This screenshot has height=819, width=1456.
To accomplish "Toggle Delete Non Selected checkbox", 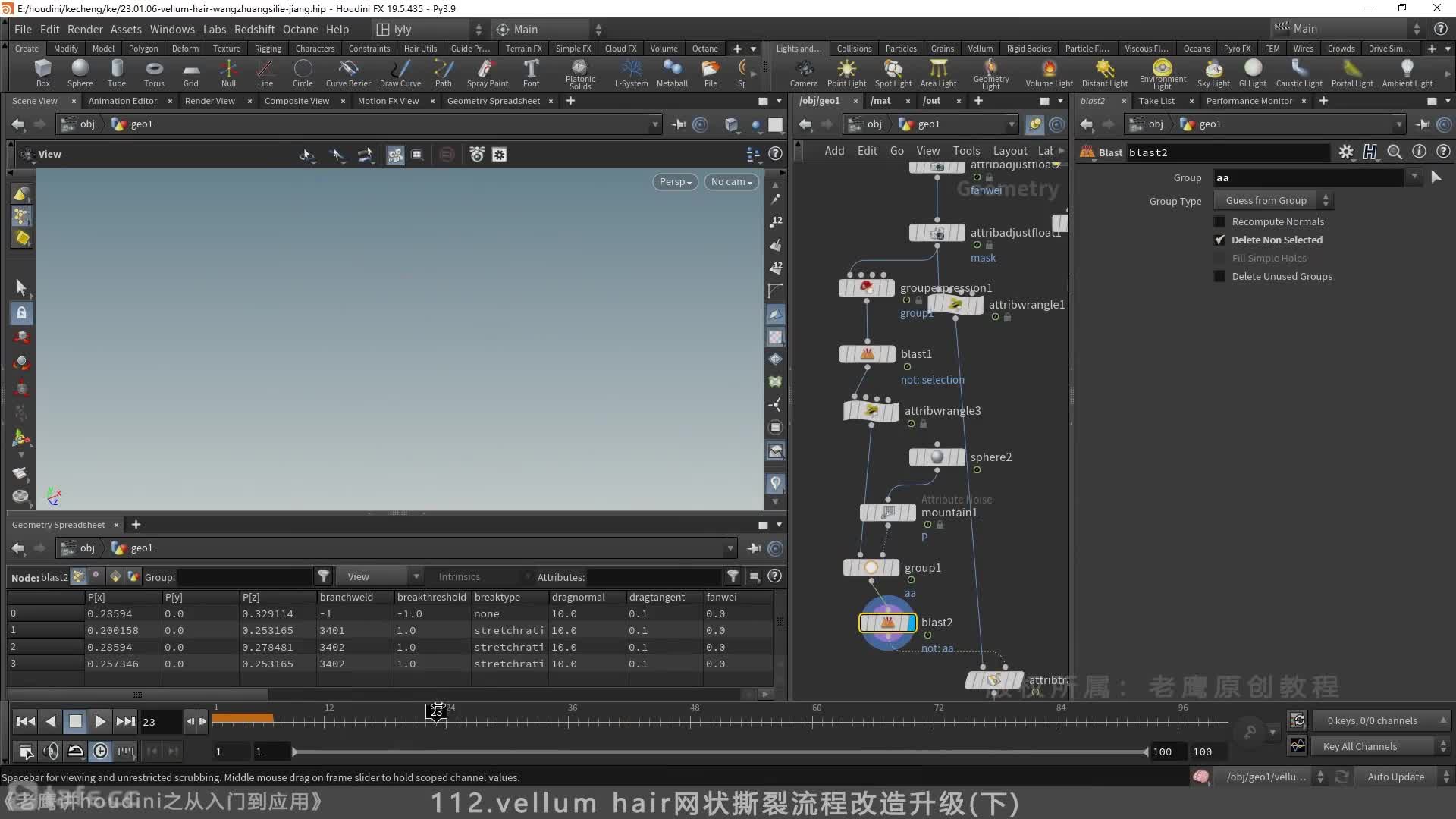I will click(1220, 239).
